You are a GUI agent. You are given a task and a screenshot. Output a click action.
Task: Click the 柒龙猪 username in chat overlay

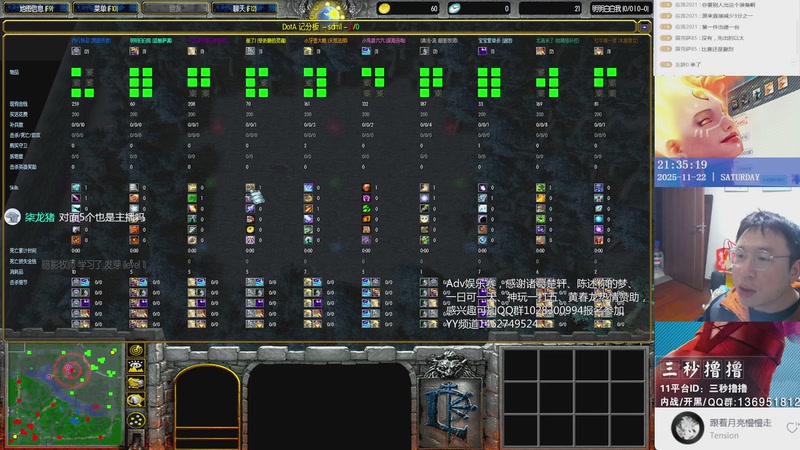pos(40,217)
